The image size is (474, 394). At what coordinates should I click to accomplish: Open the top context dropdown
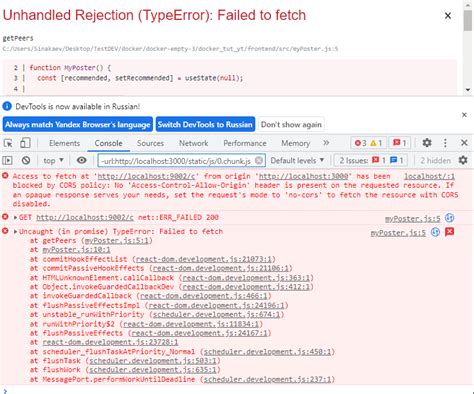pyautogui.click(x=53, y=161)
